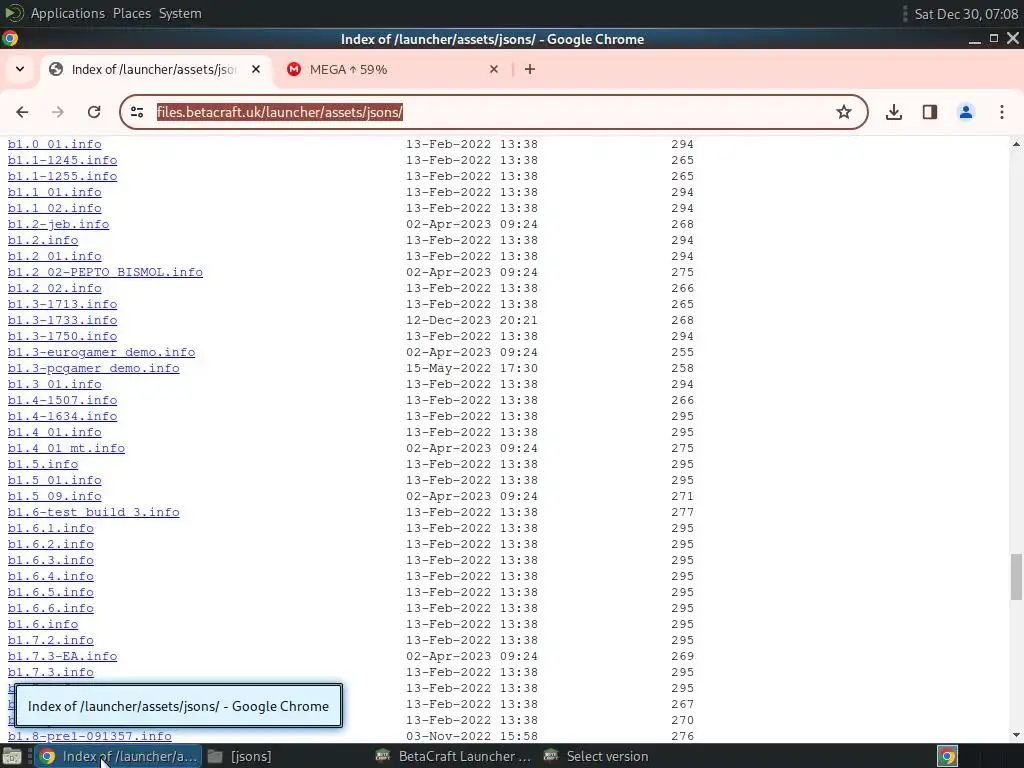Open the b1.5.info link
This screenshot has height=768, width=1024.
(x=43, y=464)
